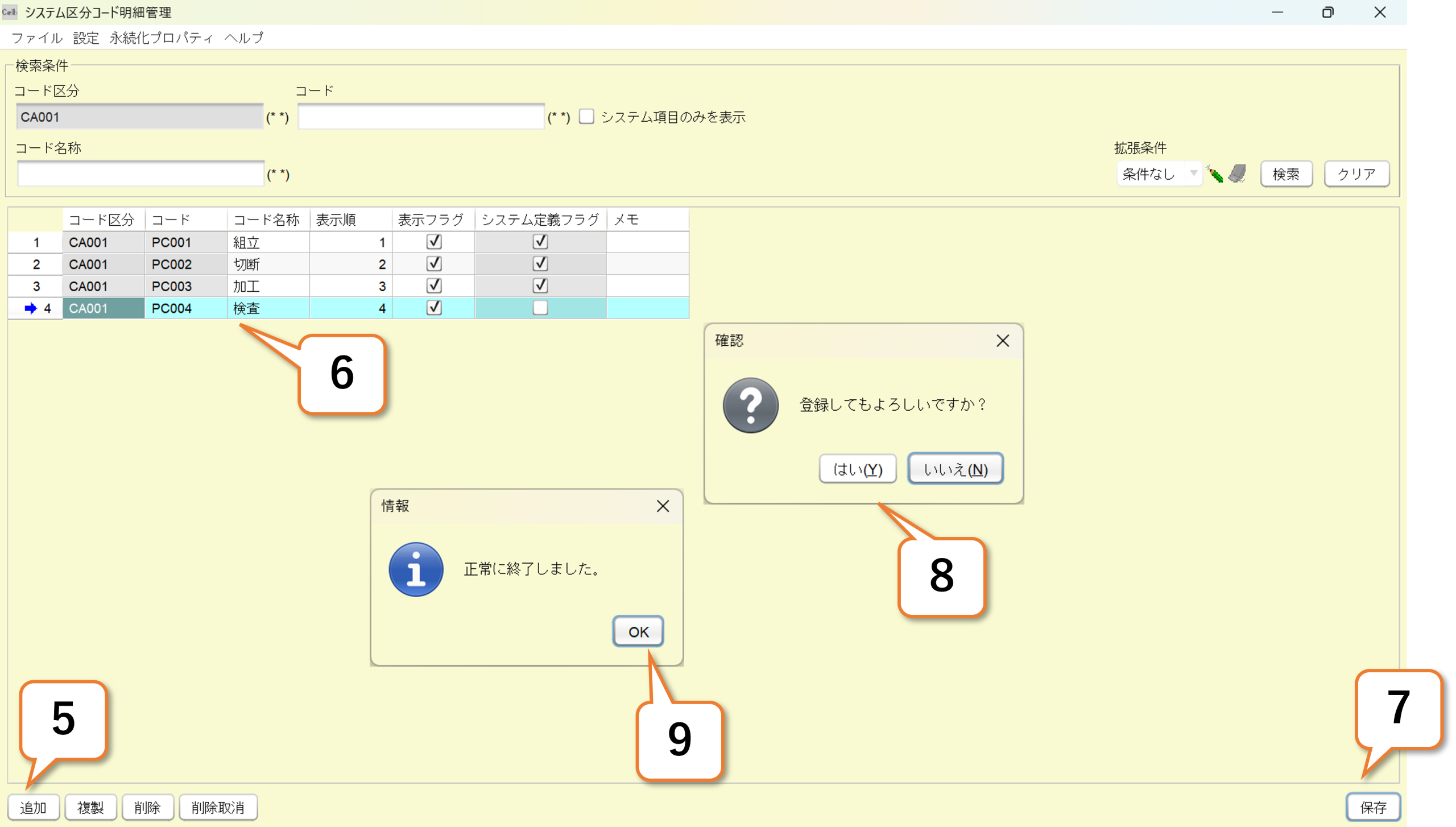Select the 加工 name cell

pos(268,286)
